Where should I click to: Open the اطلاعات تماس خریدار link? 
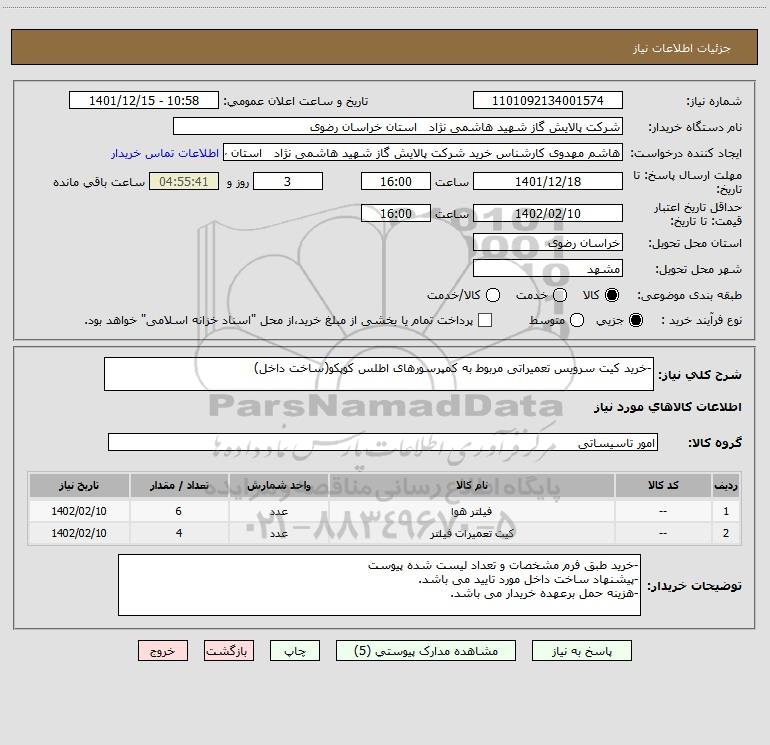click(165, 153)
